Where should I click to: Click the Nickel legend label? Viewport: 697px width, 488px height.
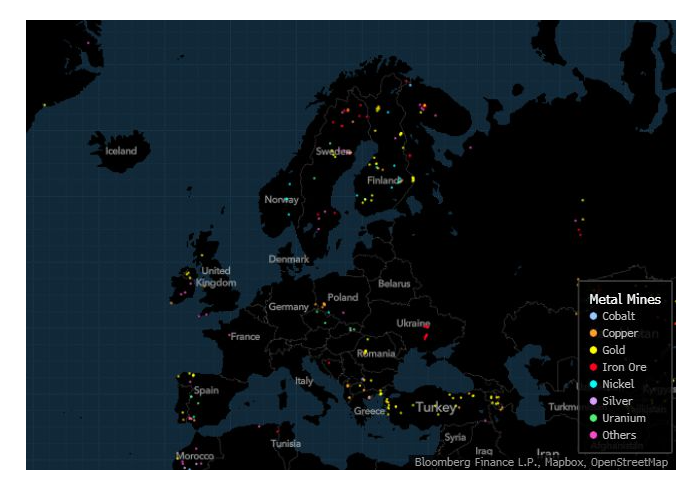[618, 384]
